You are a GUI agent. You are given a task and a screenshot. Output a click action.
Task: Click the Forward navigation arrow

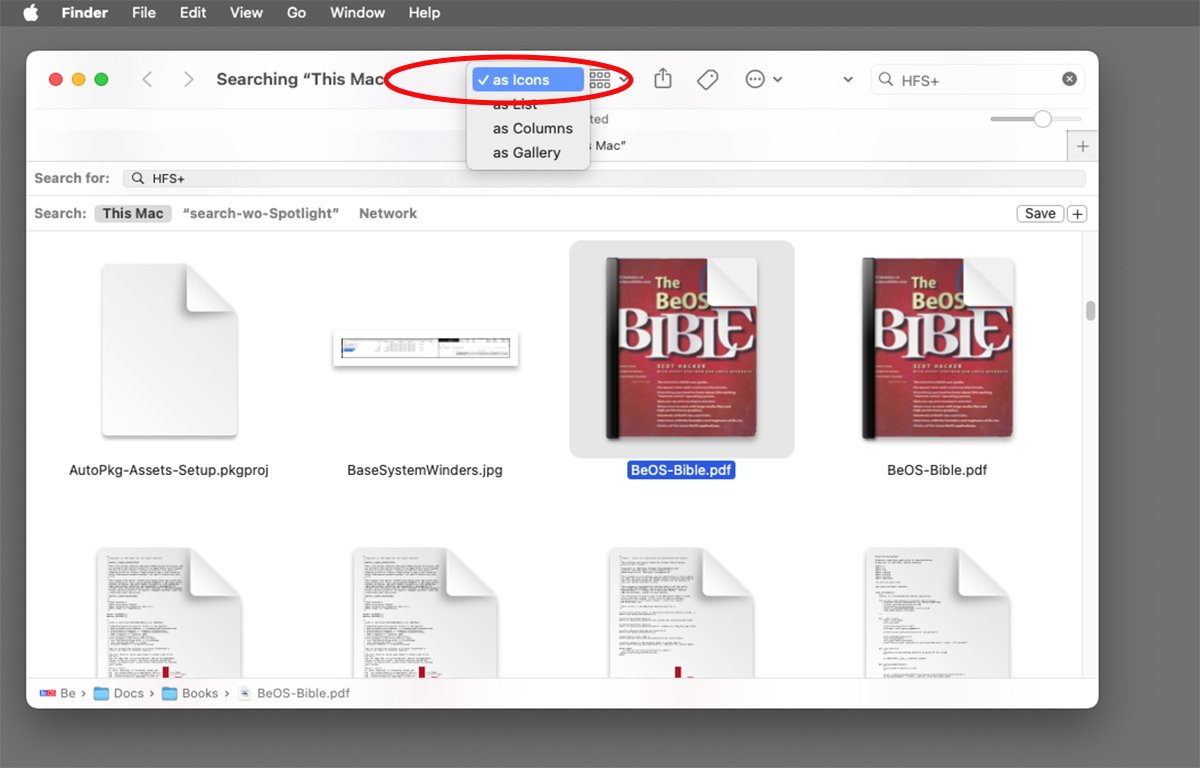188,79
